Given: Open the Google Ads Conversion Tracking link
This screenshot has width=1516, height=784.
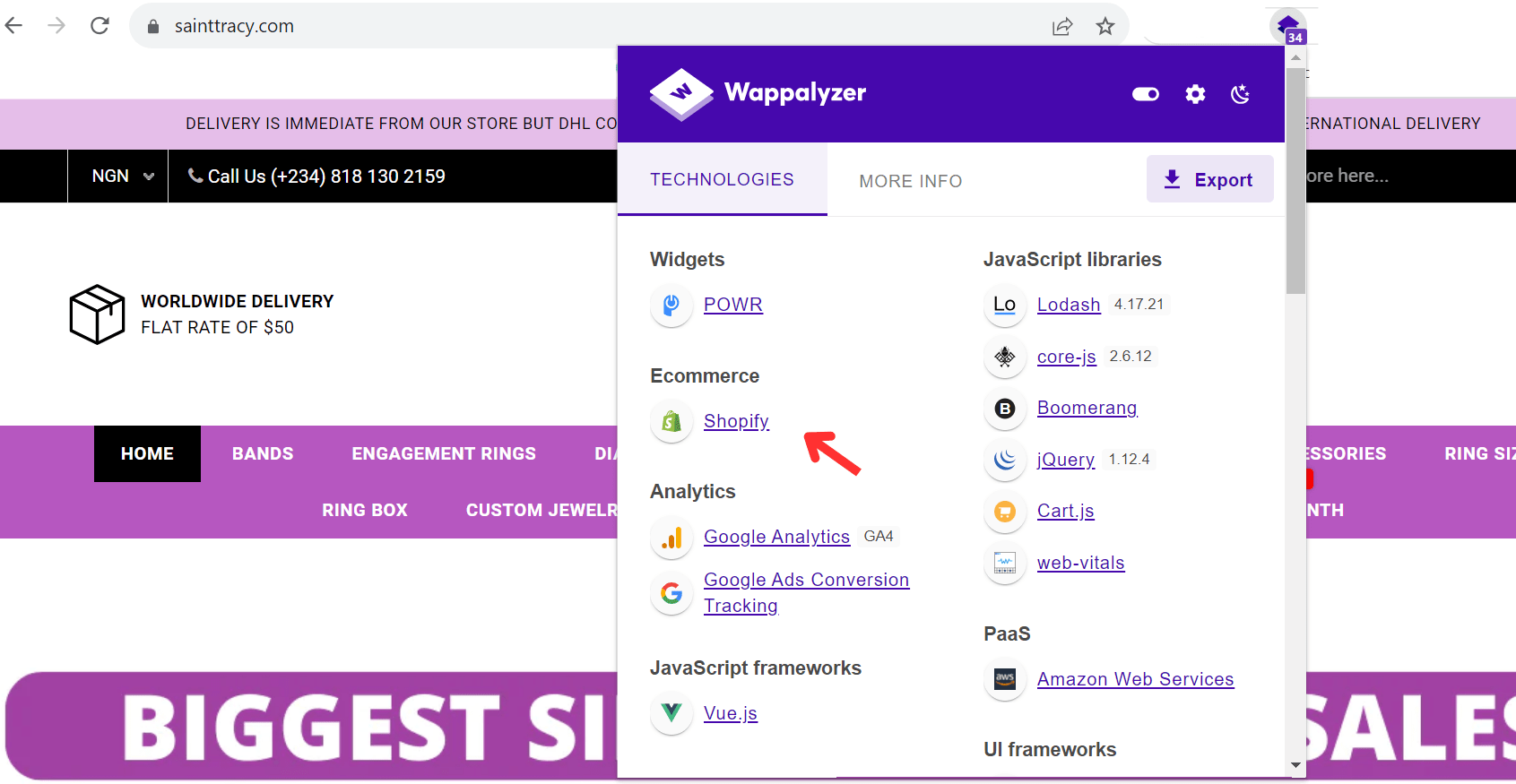Looking at the screenshot, I should point(807,592).
